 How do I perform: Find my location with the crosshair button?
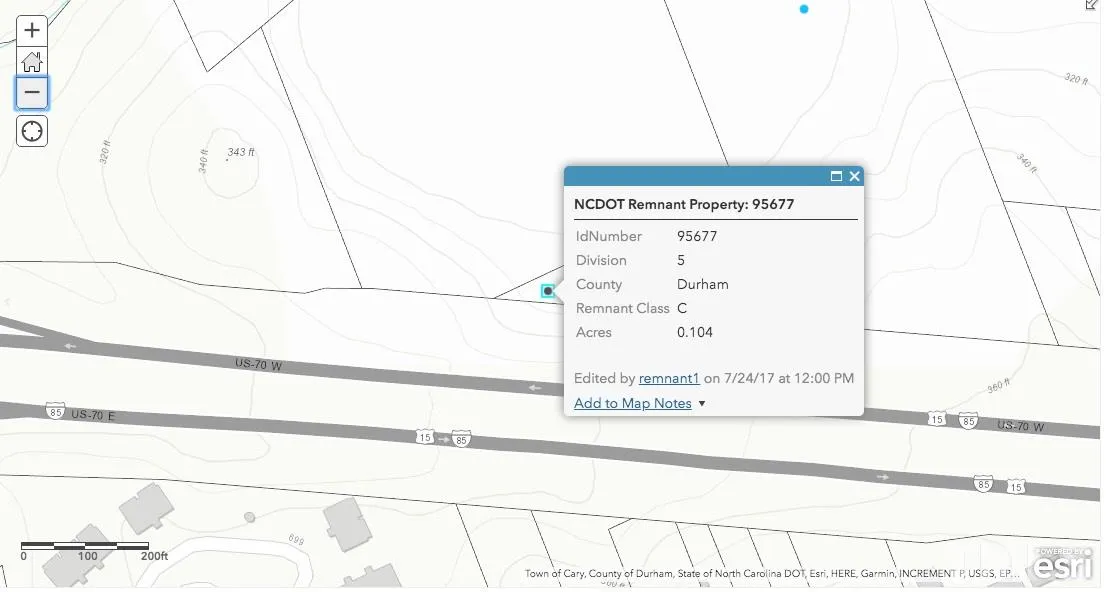coord(32,131)
